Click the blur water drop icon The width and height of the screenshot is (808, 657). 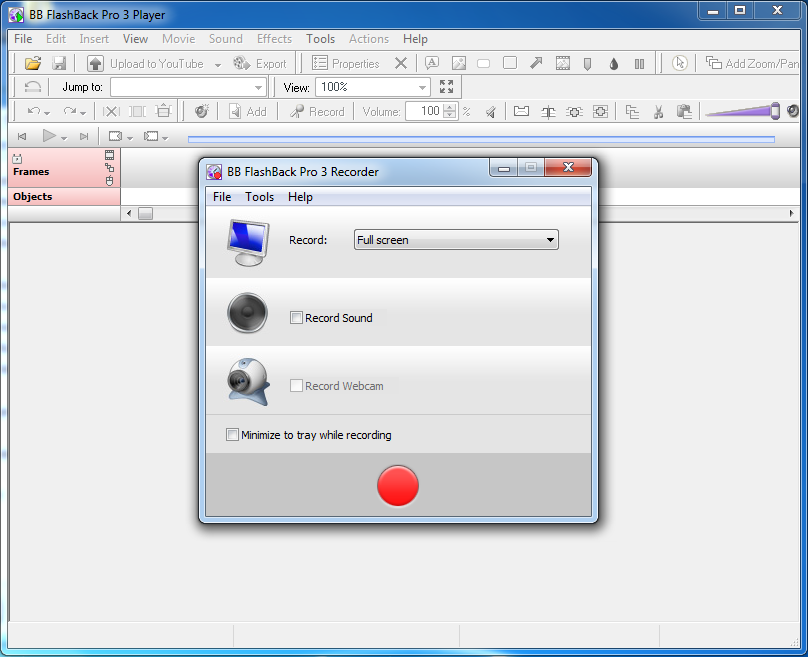pos(613,64)
